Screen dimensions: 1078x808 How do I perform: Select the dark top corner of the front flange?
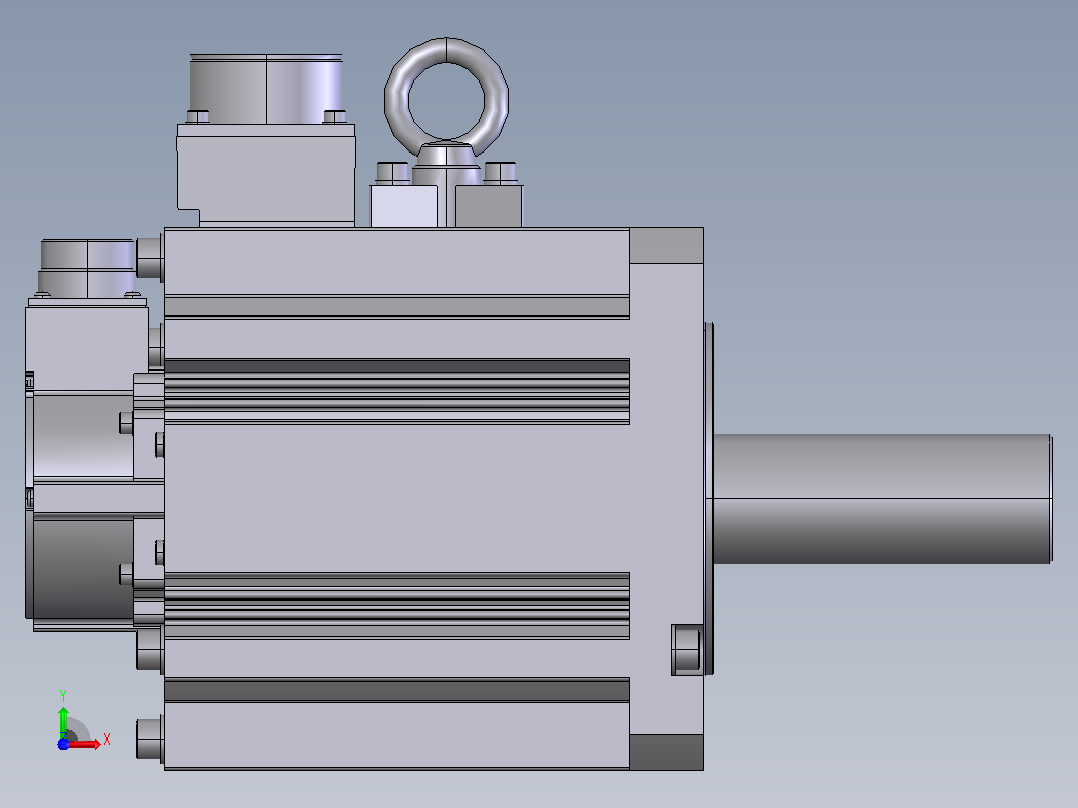tap(666, 245)
